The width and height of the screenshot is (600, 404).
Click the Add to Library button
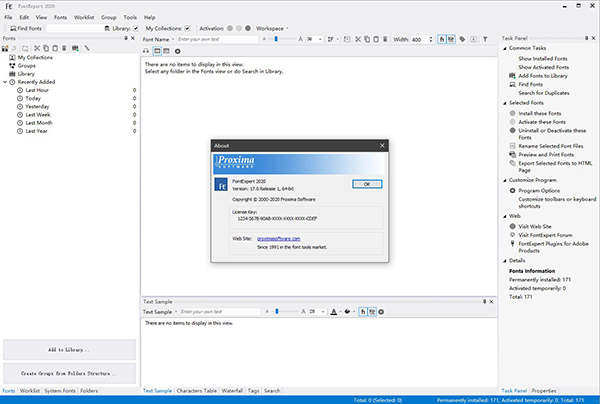point(69,350)
